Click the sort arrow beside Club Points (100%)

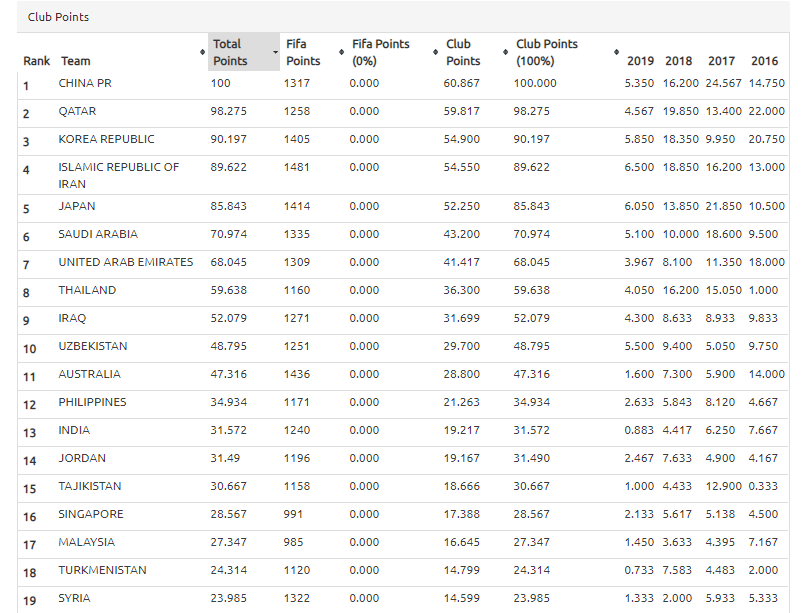616,52
